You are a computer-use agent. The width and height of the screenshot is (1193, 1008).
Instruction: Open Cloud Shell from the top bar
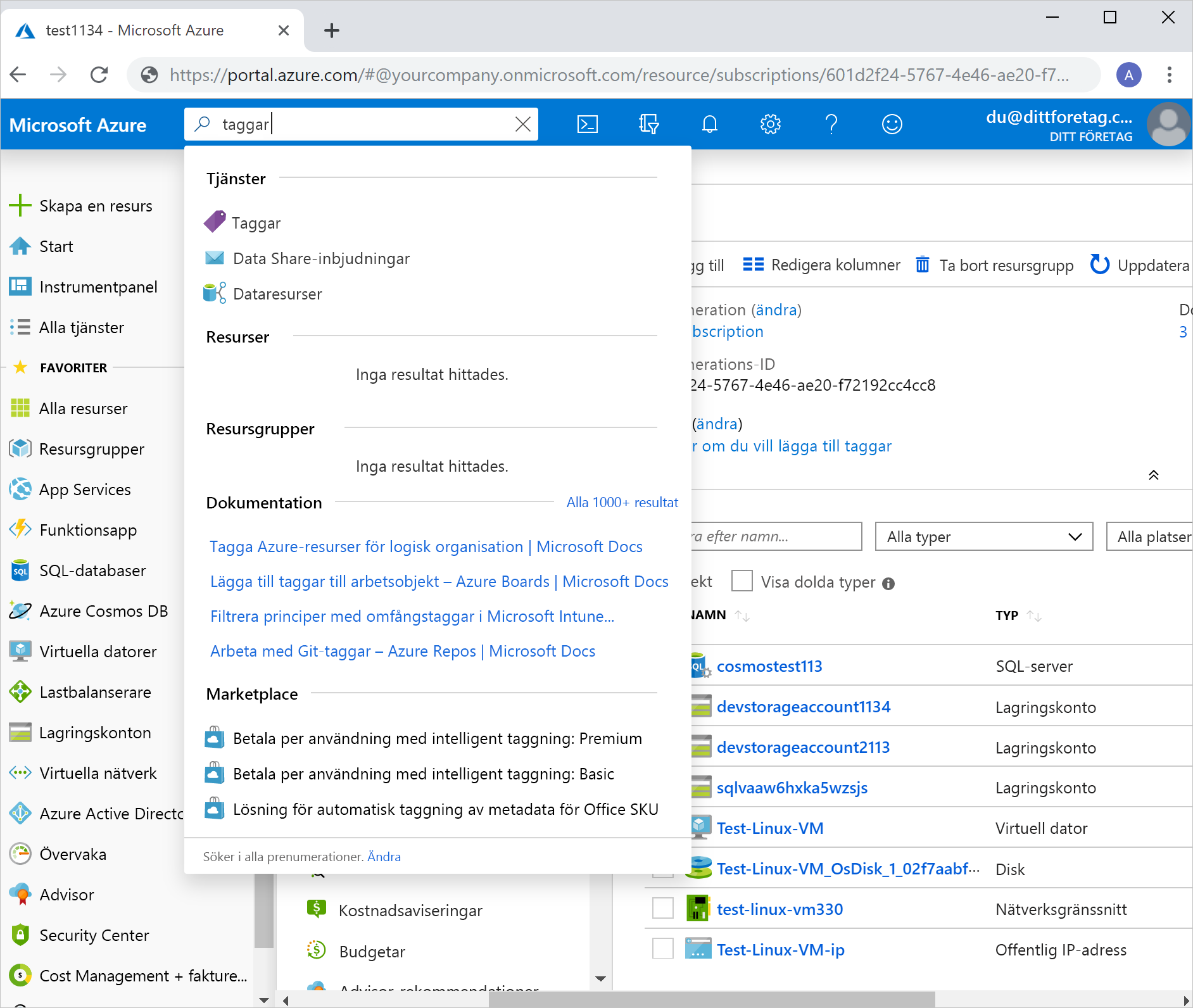point(587,124)
